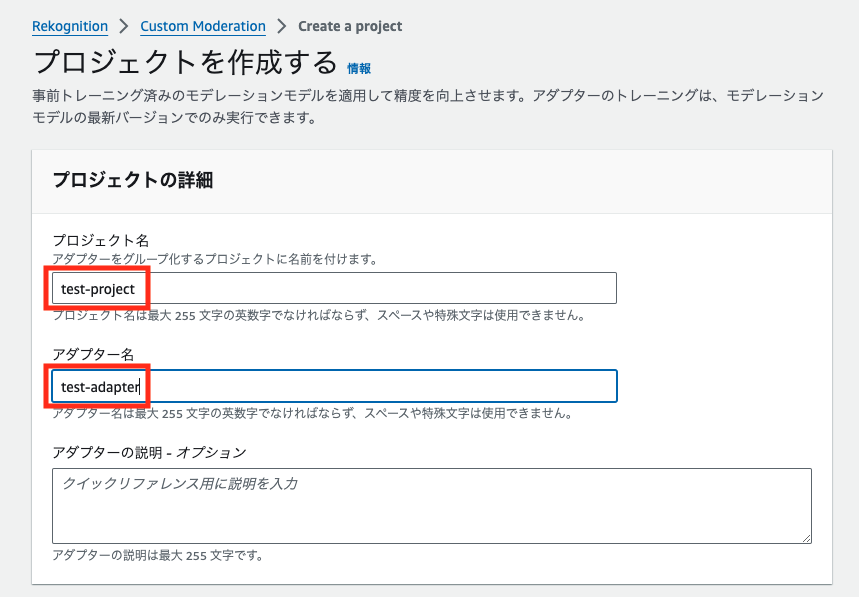The height and width of the screenshot is (597, 859).
Task: Go to the Custom Moderation breadcrumb
Action: 203,26
